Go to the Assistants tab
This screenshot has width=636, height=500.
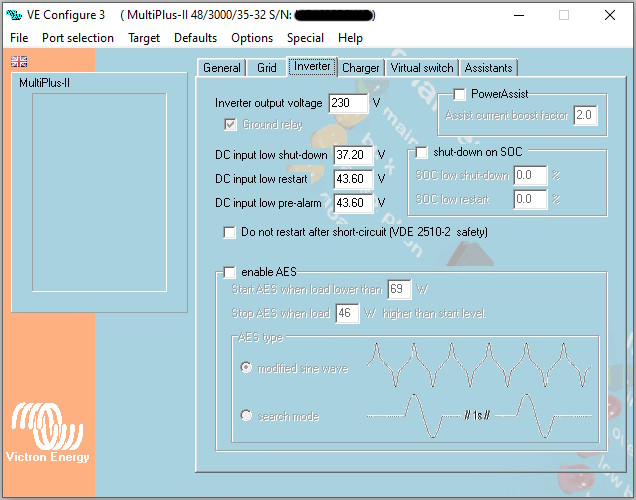[x=488, y=68]
